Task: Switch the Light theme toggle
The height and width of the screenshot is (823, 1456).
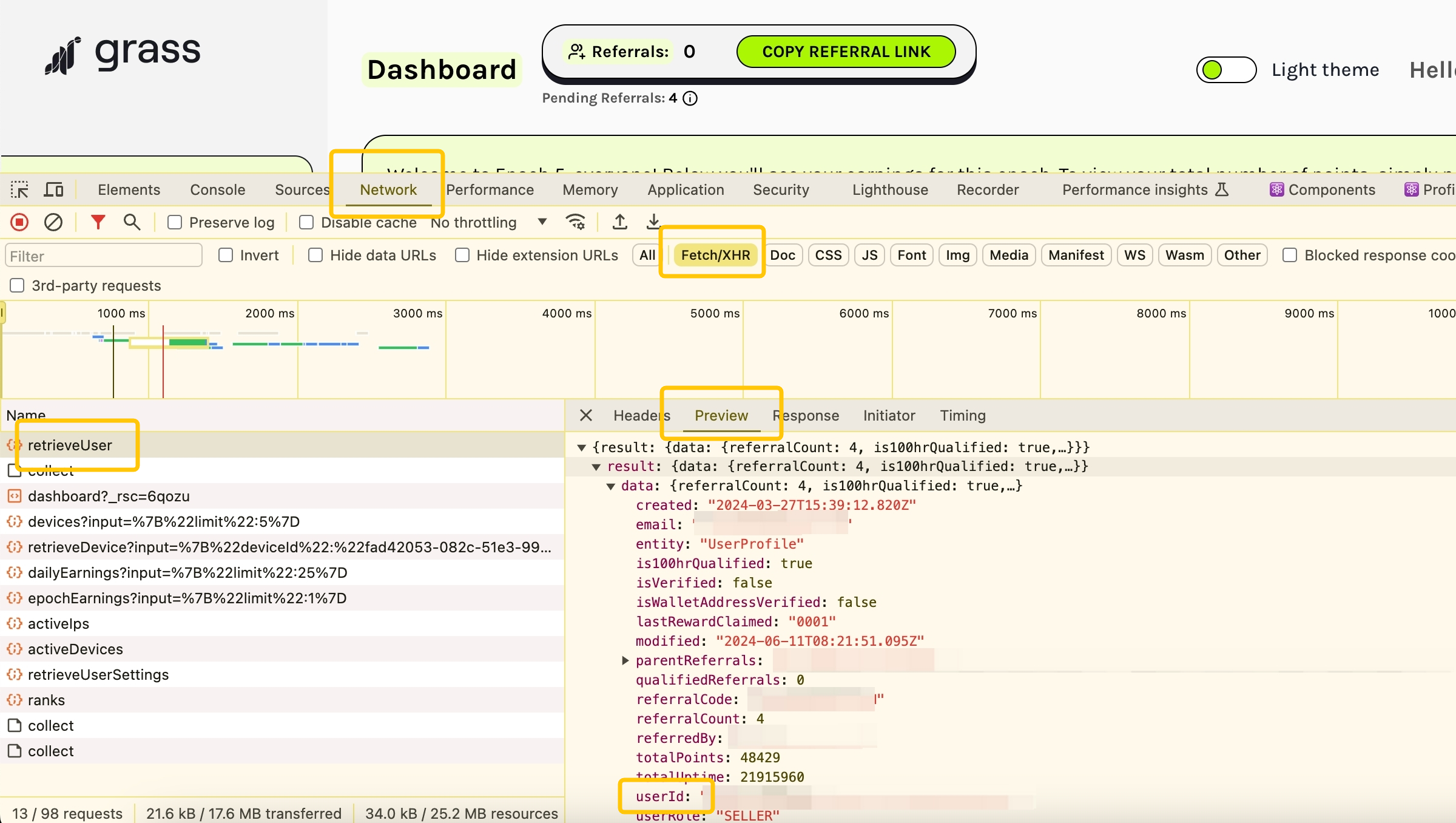Action: [1225, 70]
